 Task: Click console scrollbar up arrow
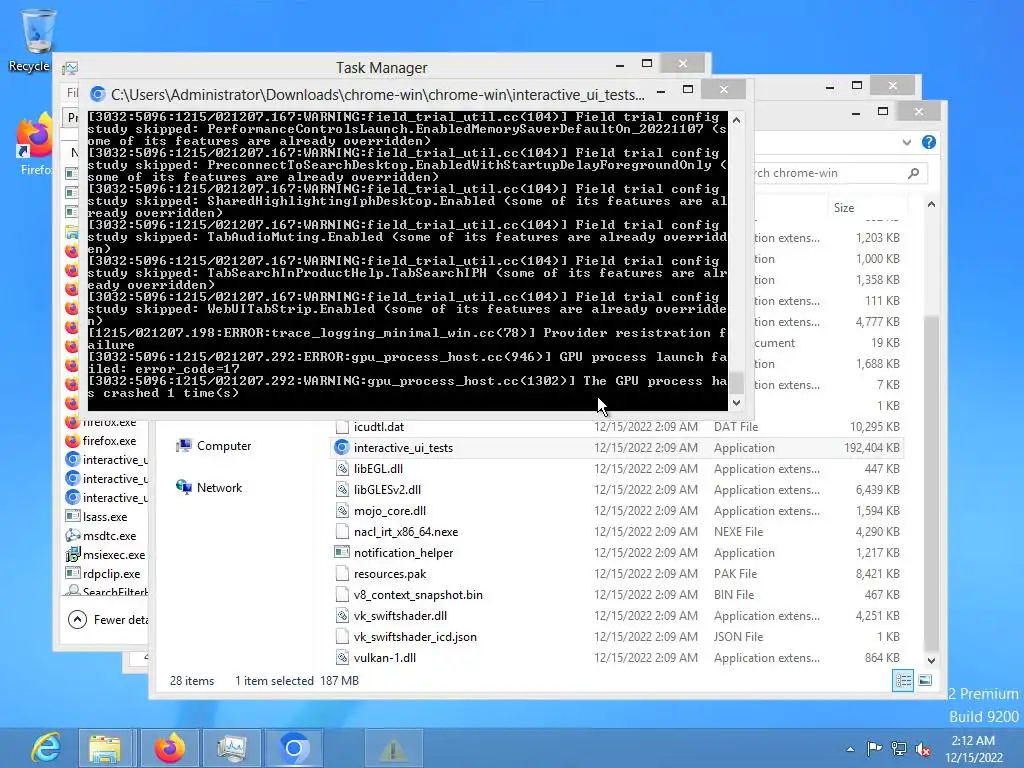(x=737, y=120)
